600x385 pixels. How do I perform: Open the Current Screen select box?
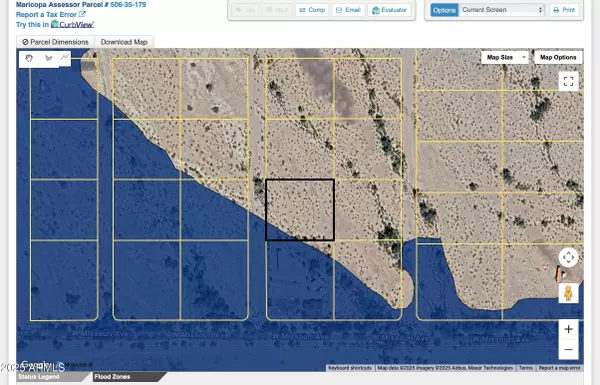[x=502, y=10]
